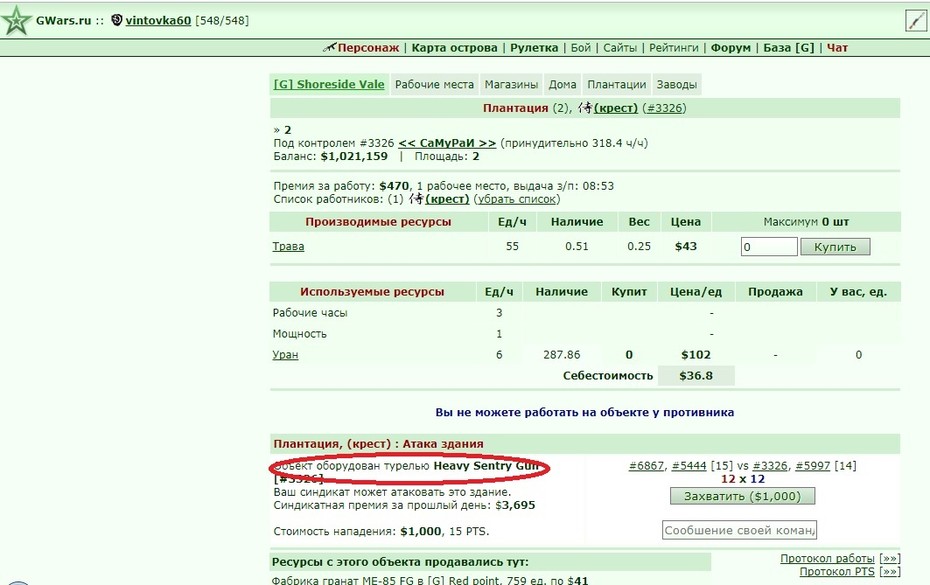Click the syndicate icon beside vintovka60
Image resolution: width=930 pixels, height=585 pixels.
click(x=117, y=20)
